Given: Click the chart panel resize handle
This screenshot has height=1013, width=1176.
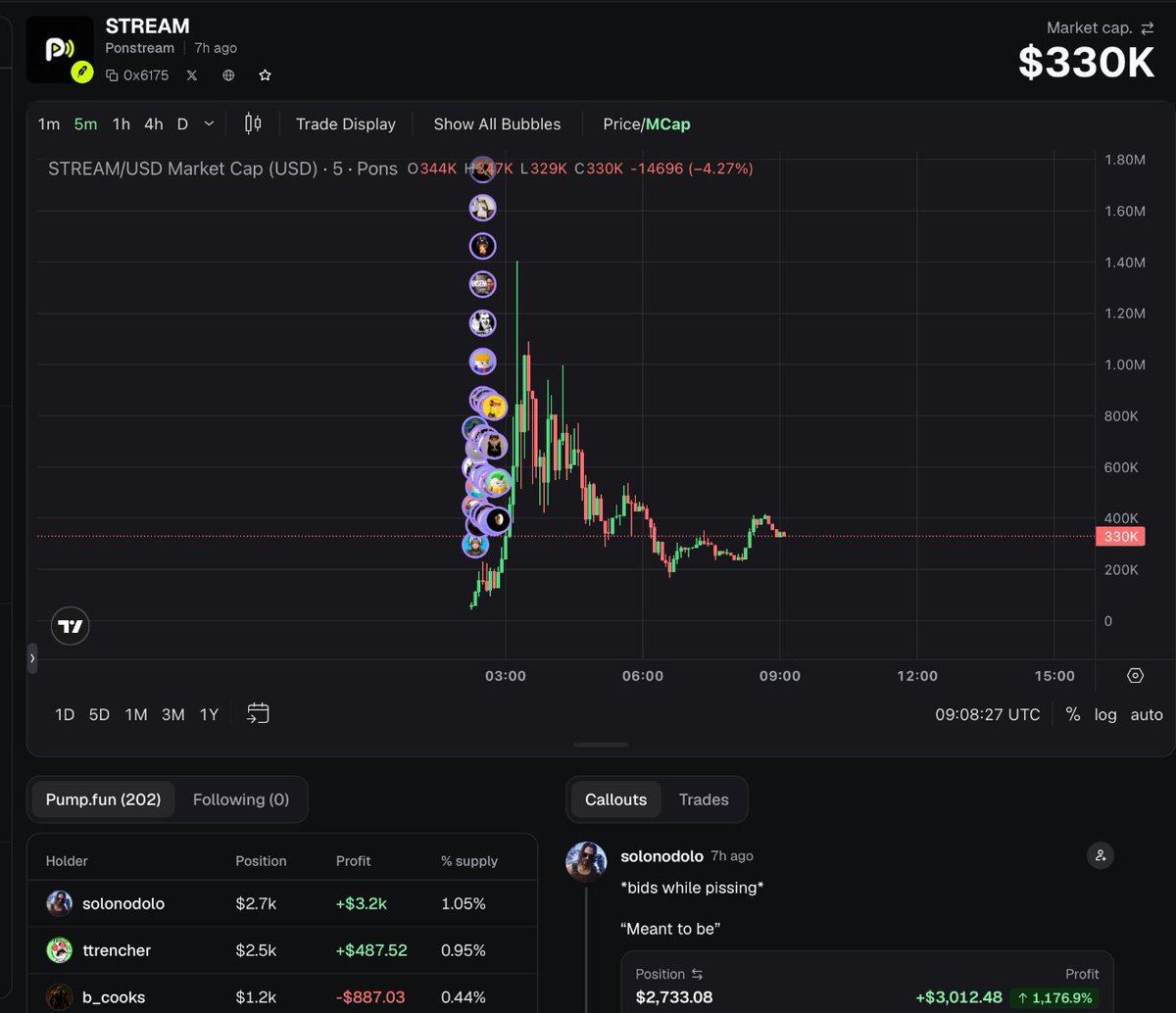Looking at the screenshot, I should point(601,745).
